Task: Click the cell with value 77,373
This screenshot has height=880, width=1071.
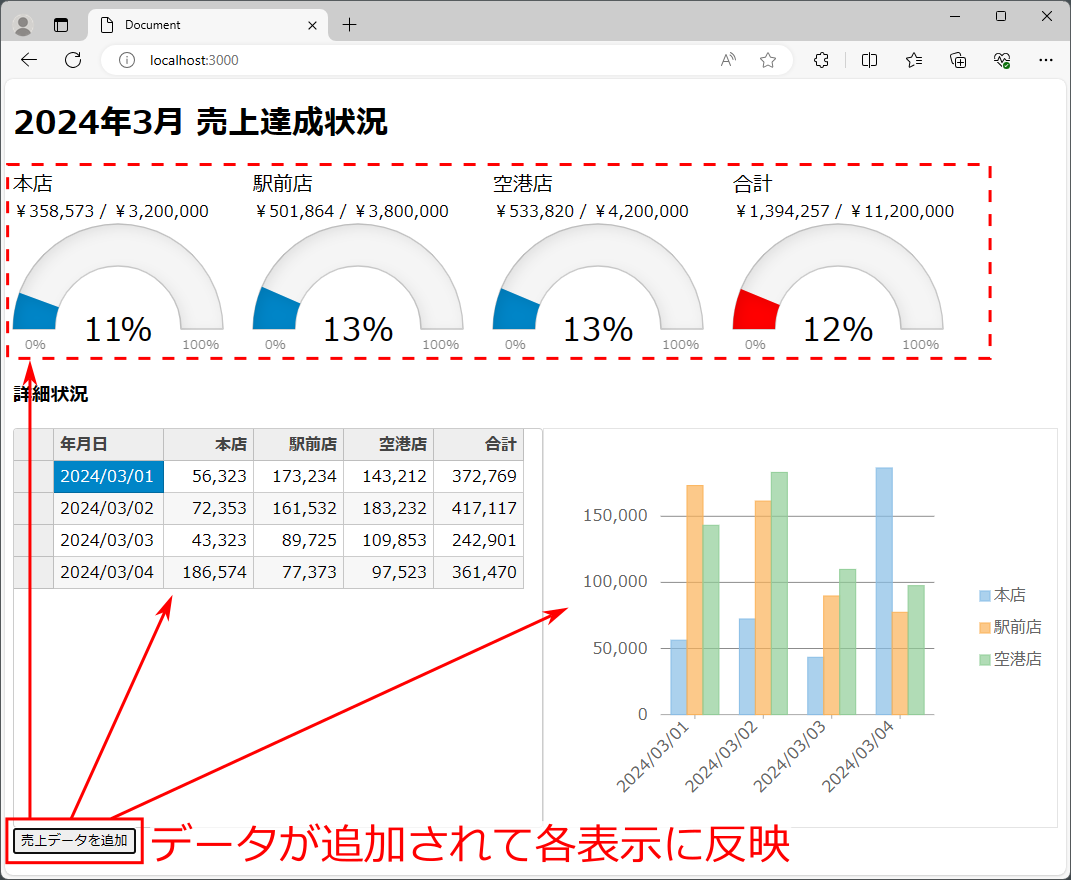Action: pos(298,573)
